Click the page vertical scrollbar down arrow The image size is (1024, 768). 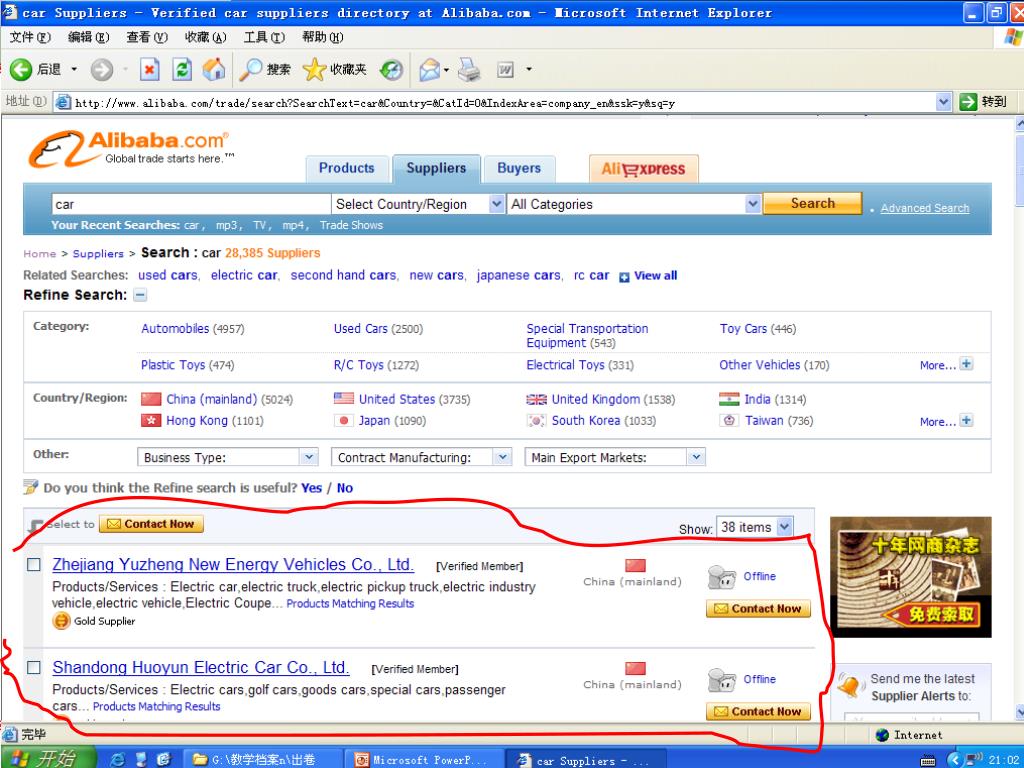point(1019,712)
